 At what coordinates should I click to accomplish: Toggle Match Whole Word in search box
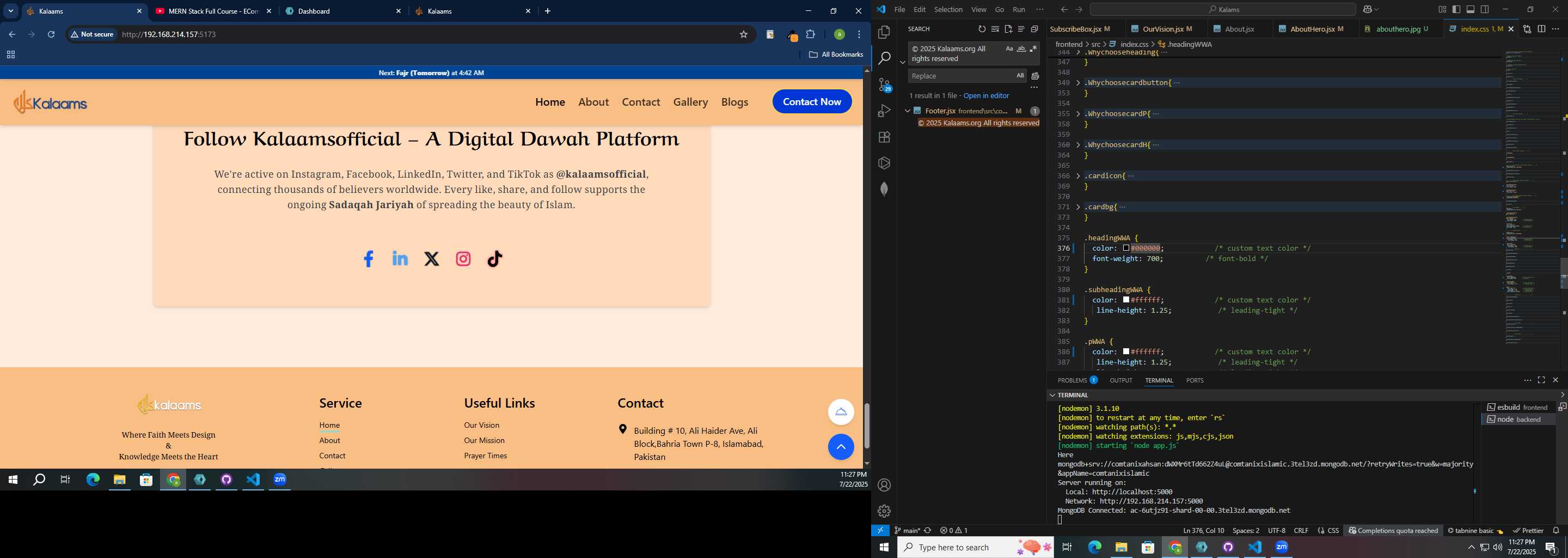click(x=1021, y=48)
